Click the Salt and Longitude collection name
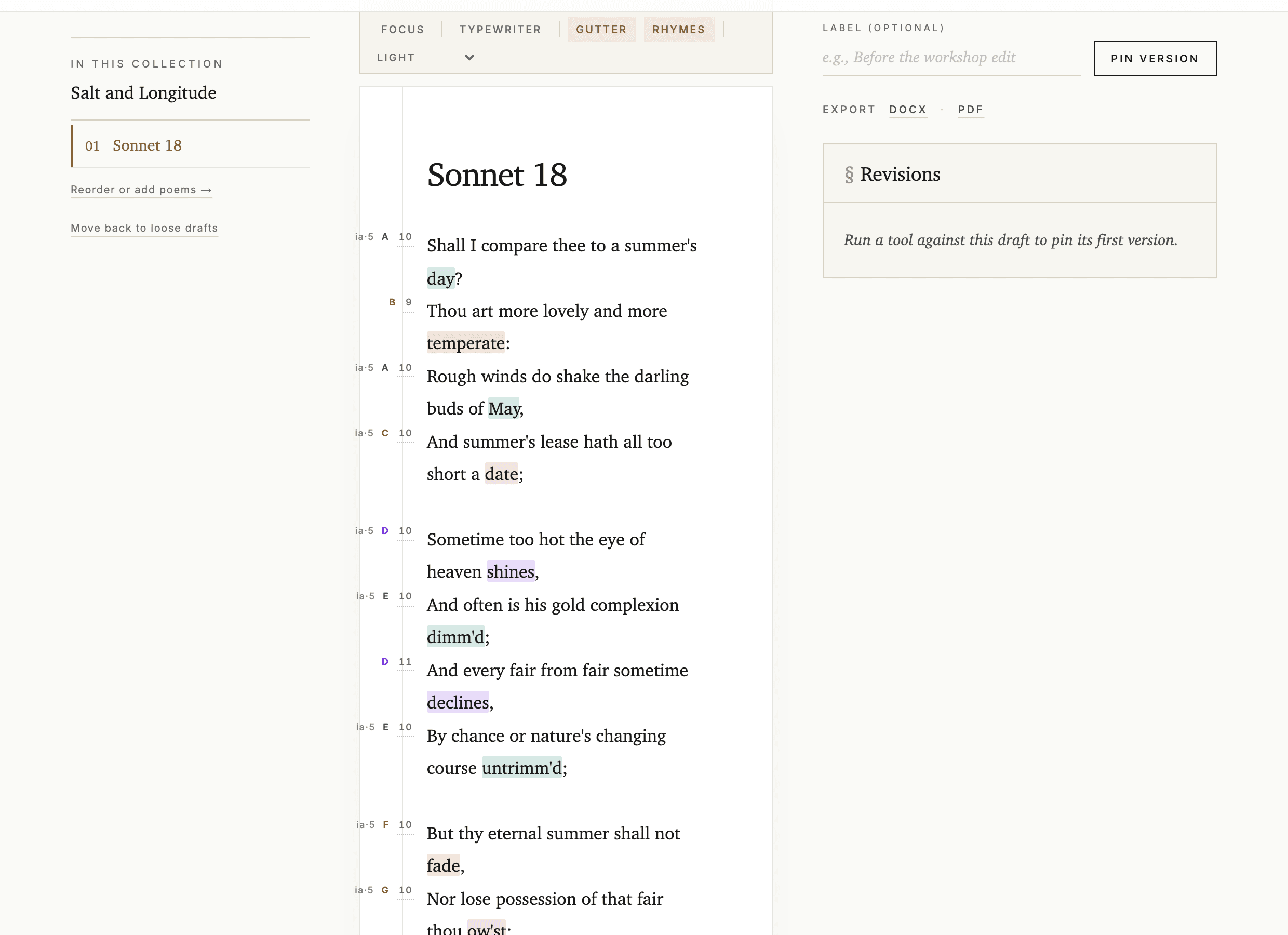 pyautogui.click(x=143, y=92)
